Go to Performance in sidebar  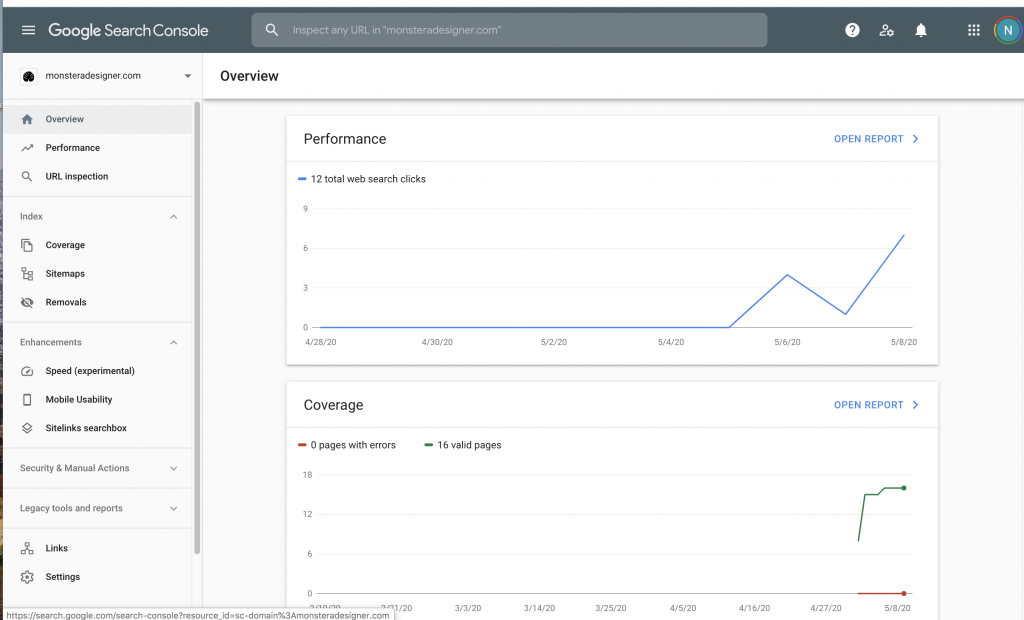click(98, 148)
